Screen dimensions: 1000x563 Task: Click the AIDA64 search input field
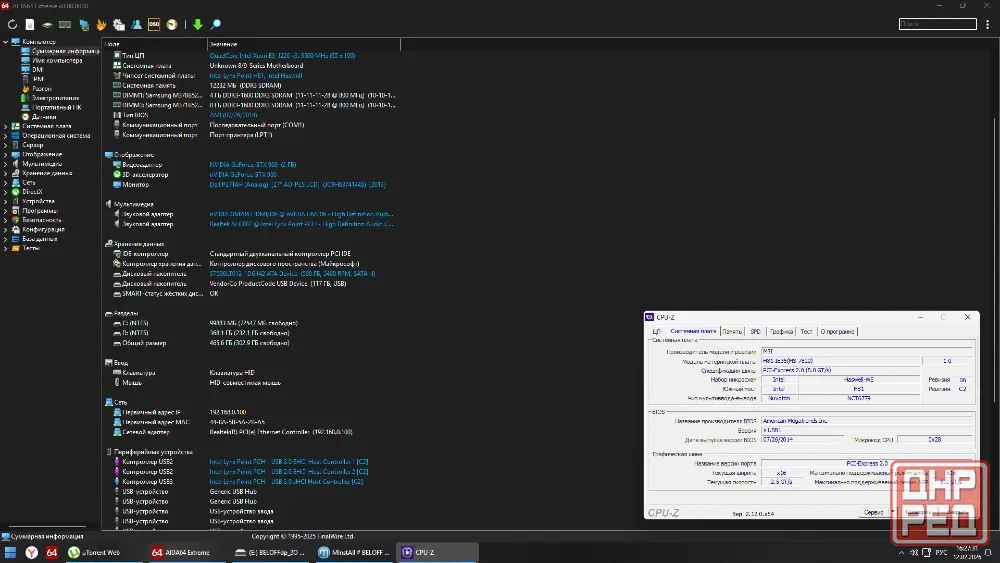[938, 24]
